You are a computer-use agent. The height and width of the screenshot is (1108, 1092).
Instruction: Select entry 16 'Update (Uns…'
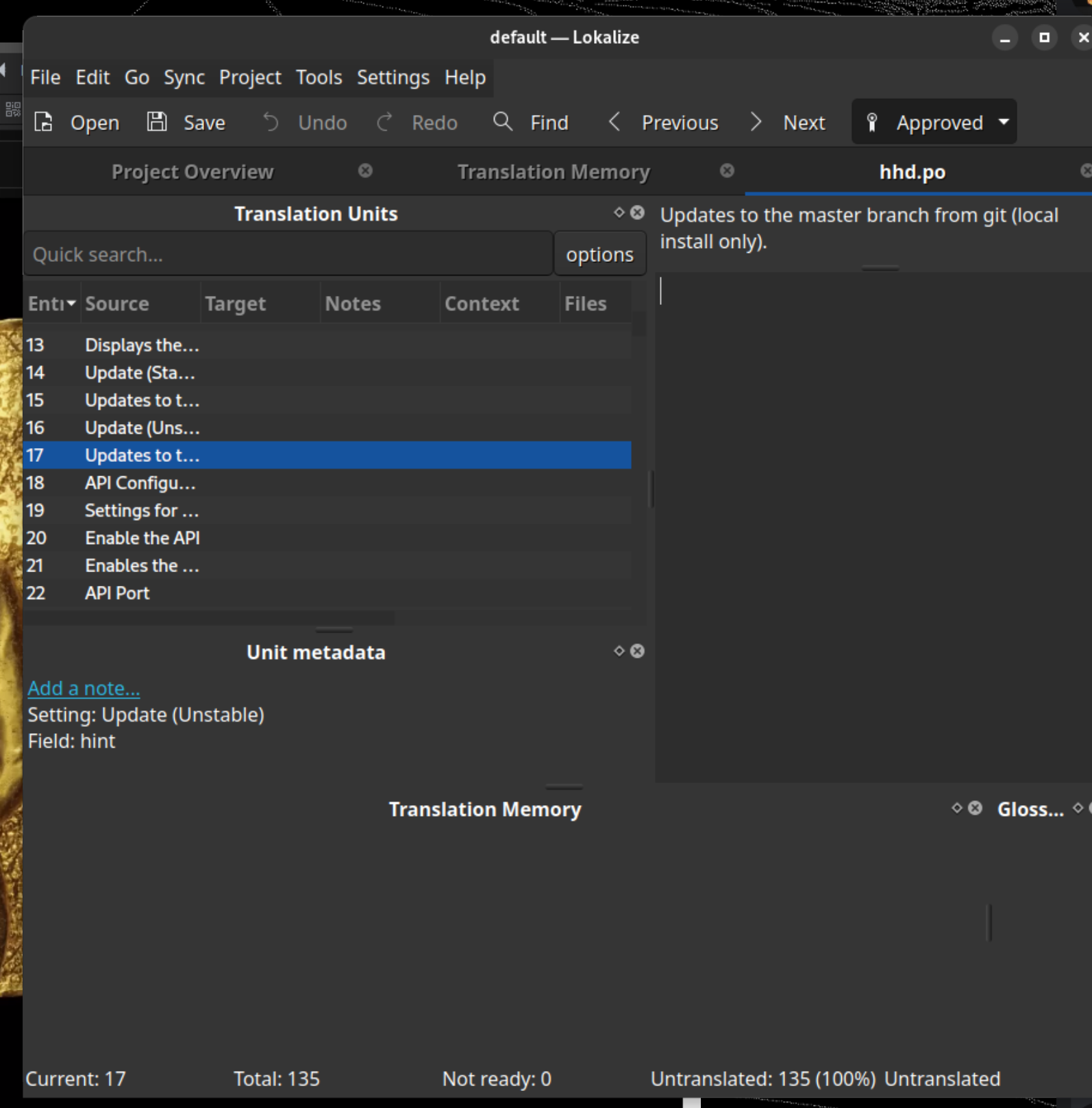point(327,428)
